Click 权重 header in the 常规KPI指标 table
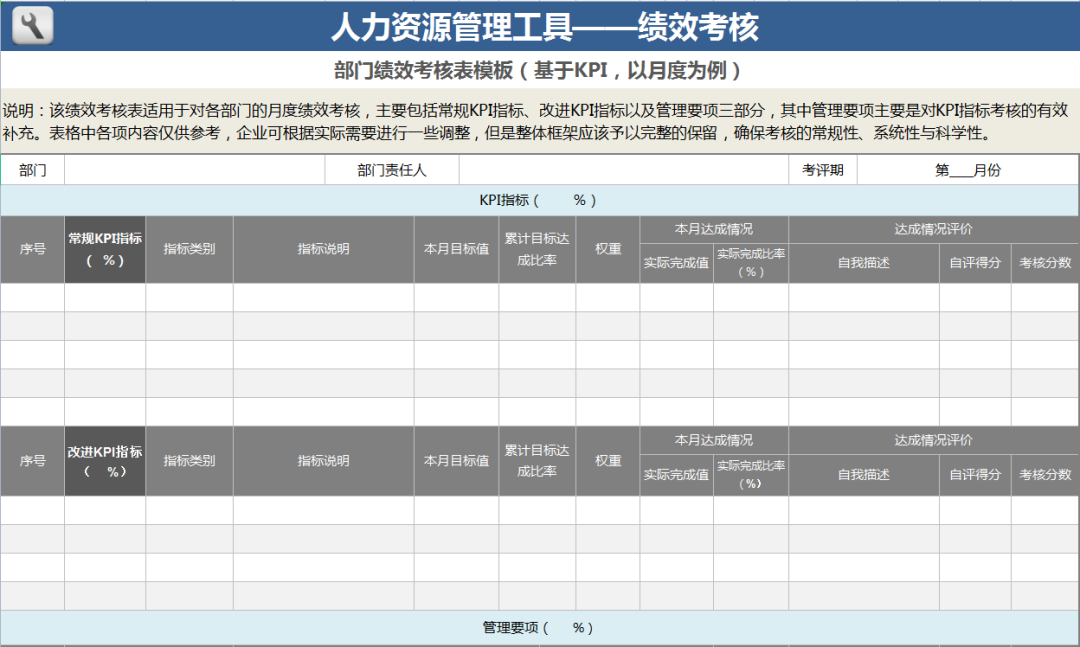 608,249
